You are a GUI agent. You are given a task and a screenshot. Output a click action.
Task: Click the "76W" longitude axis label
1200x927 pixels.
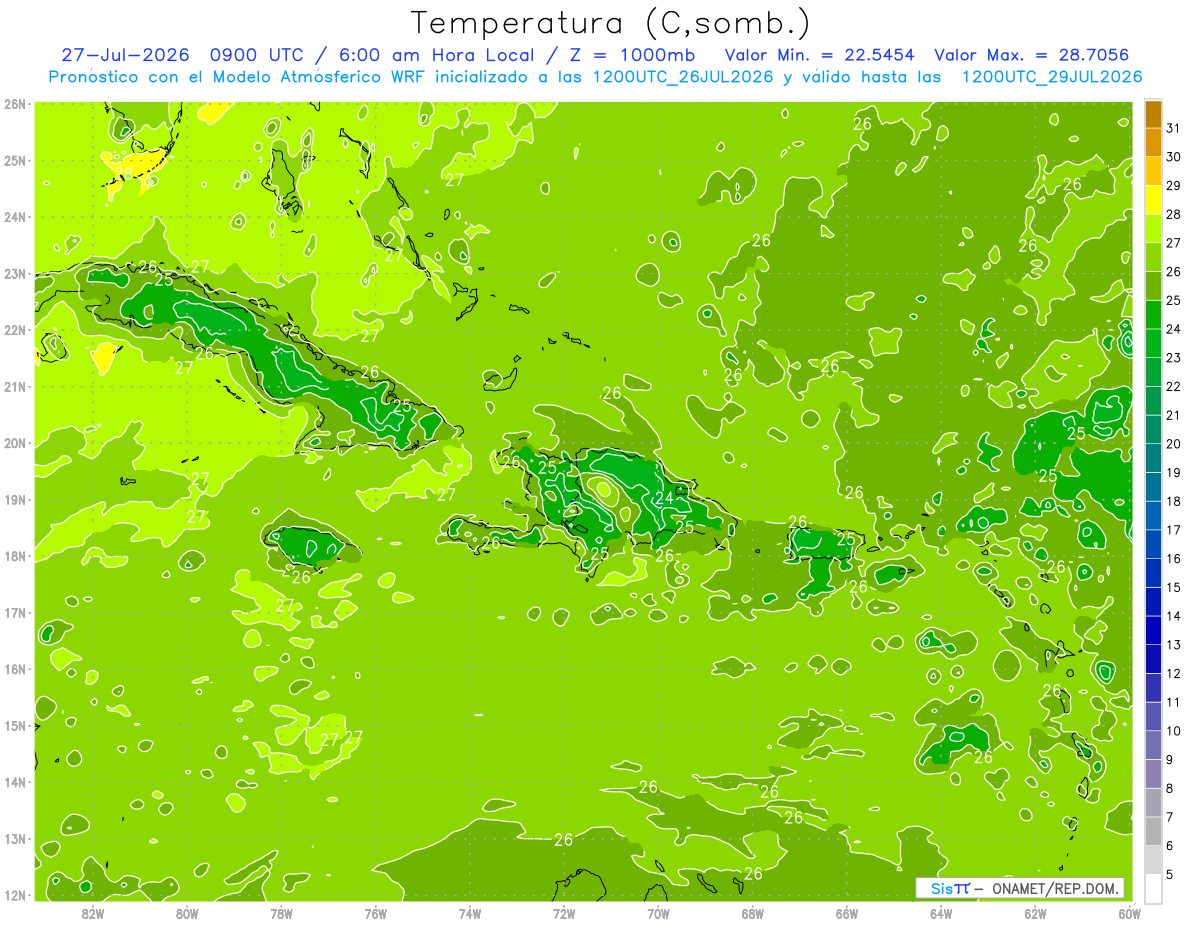(x=375, y=913)
